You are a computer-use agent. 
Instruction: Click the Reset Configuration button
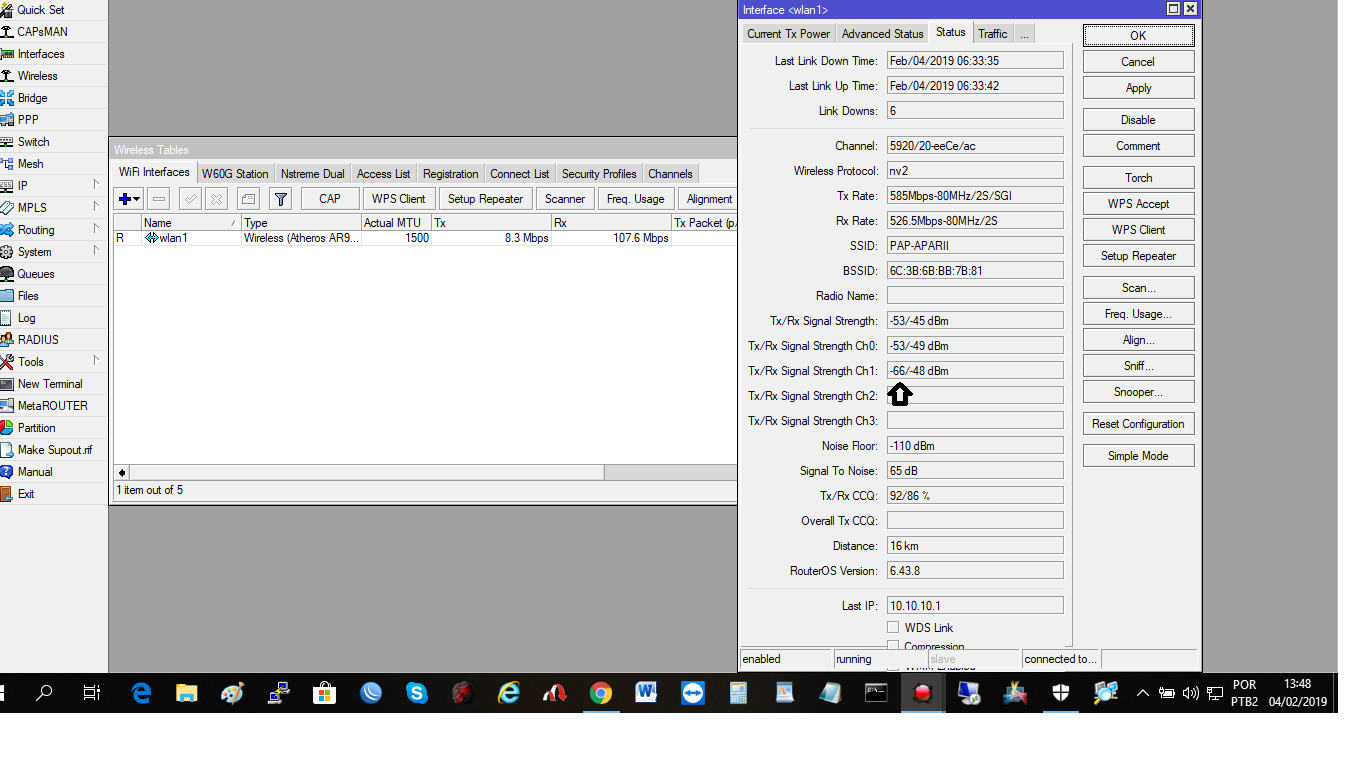pos(1138,424)
